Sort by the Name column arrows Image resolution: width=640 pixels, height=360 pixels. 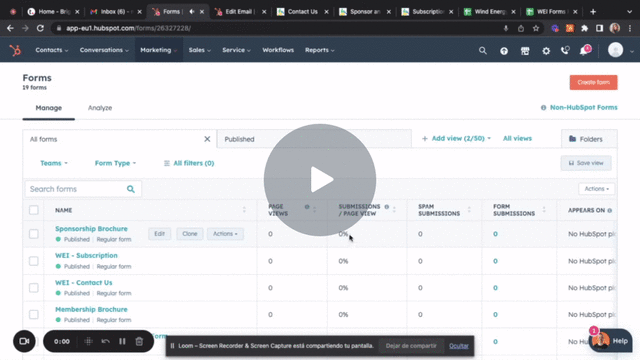244,210
